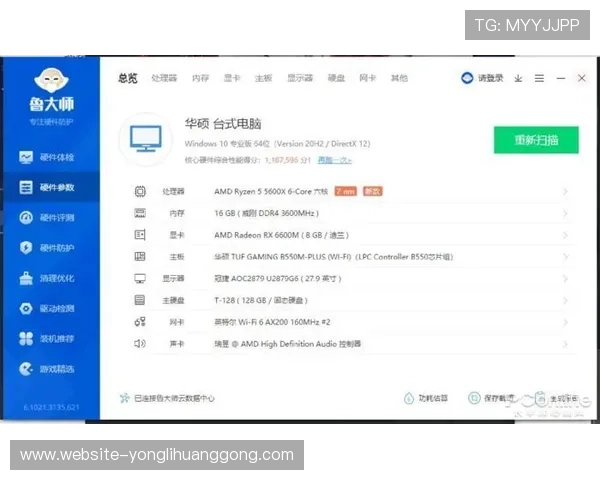Viewport: 600px width, 480px height.
Task: Open 清理优化 in the sidebar
Action: [x=47, y=278]
